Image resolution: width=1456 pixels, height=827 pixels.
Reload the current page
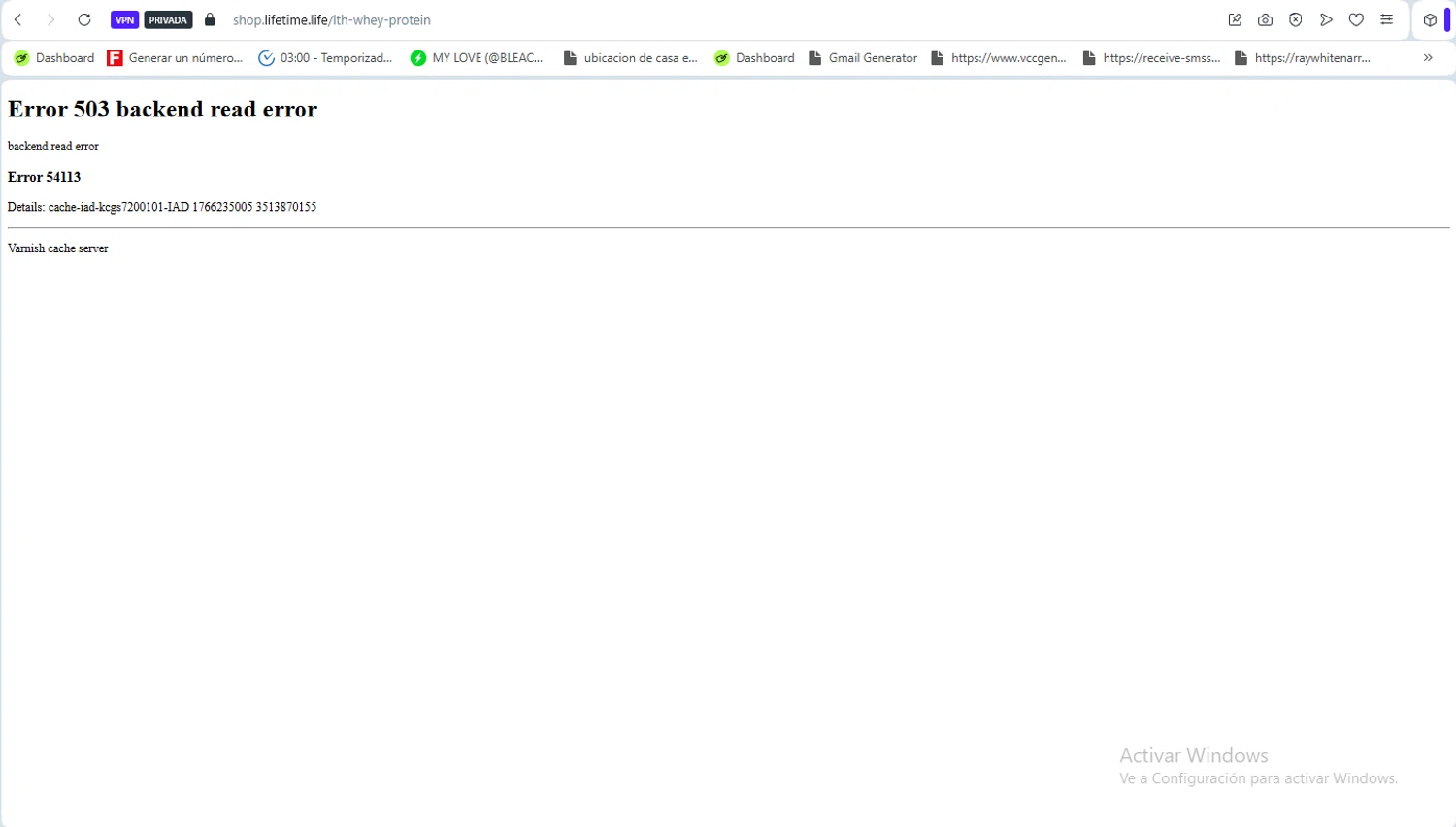[84, 19]
